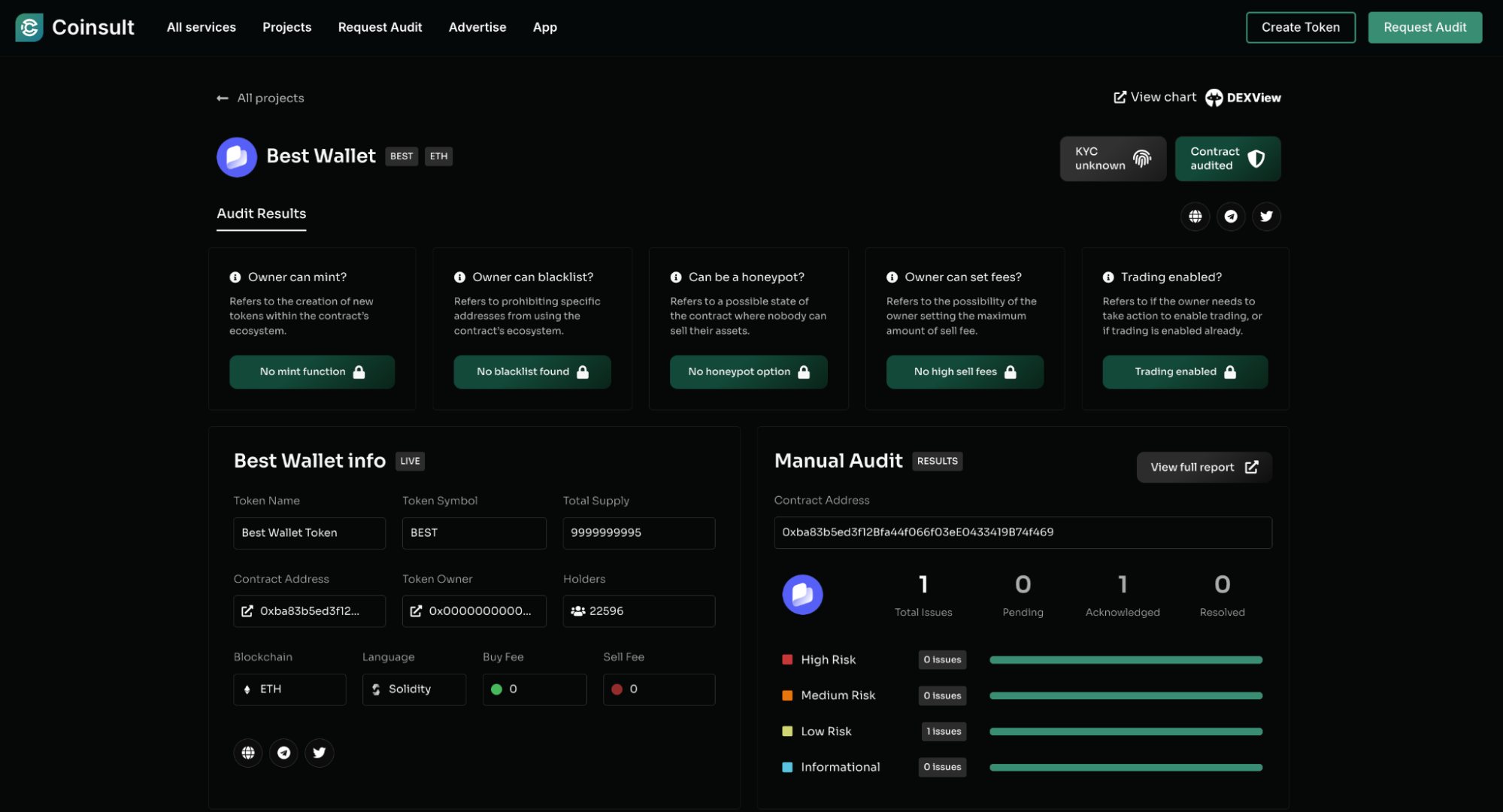Go back via the All projects link
Screen dimensions: 1503x812
pos(259,98)
